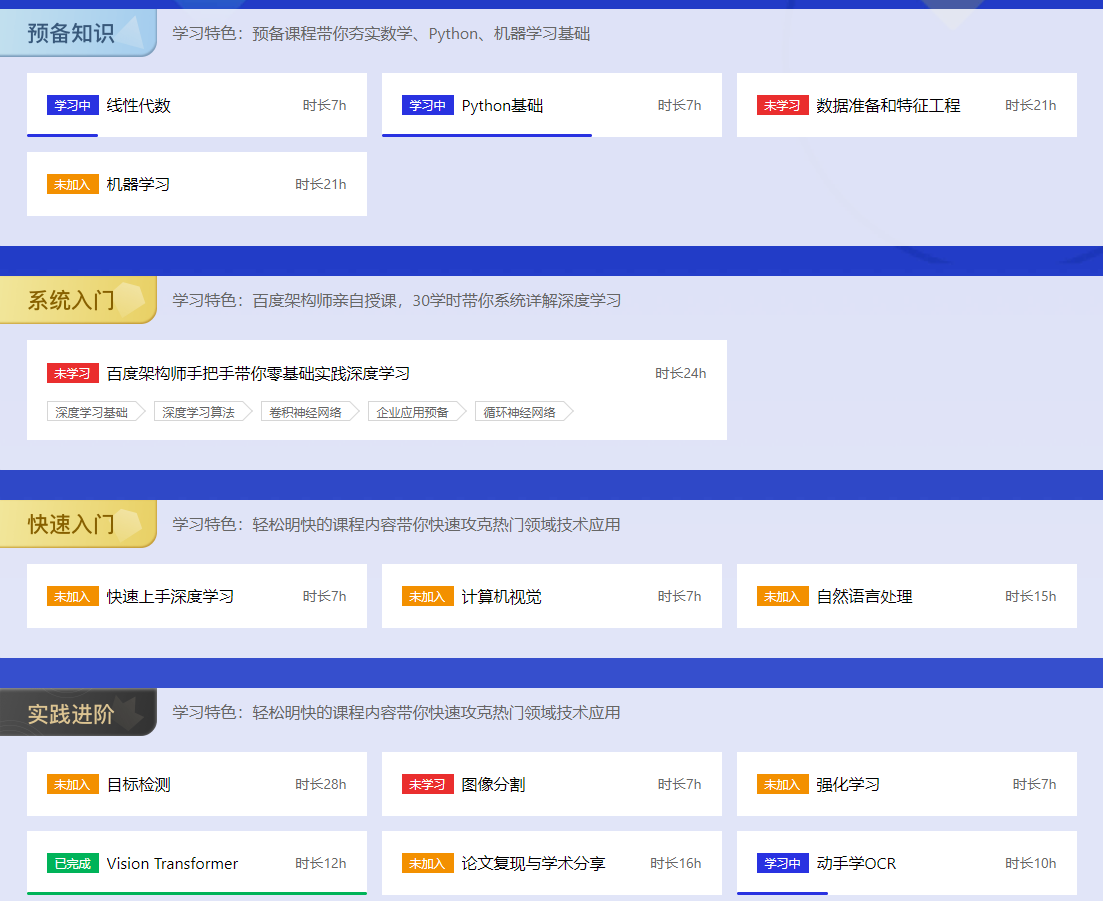This screenshot has width=1103, height=901.
Task: Click 未学习 badge on 百度架构师 course
Action: pyautogui.click(x=72, y=373)
